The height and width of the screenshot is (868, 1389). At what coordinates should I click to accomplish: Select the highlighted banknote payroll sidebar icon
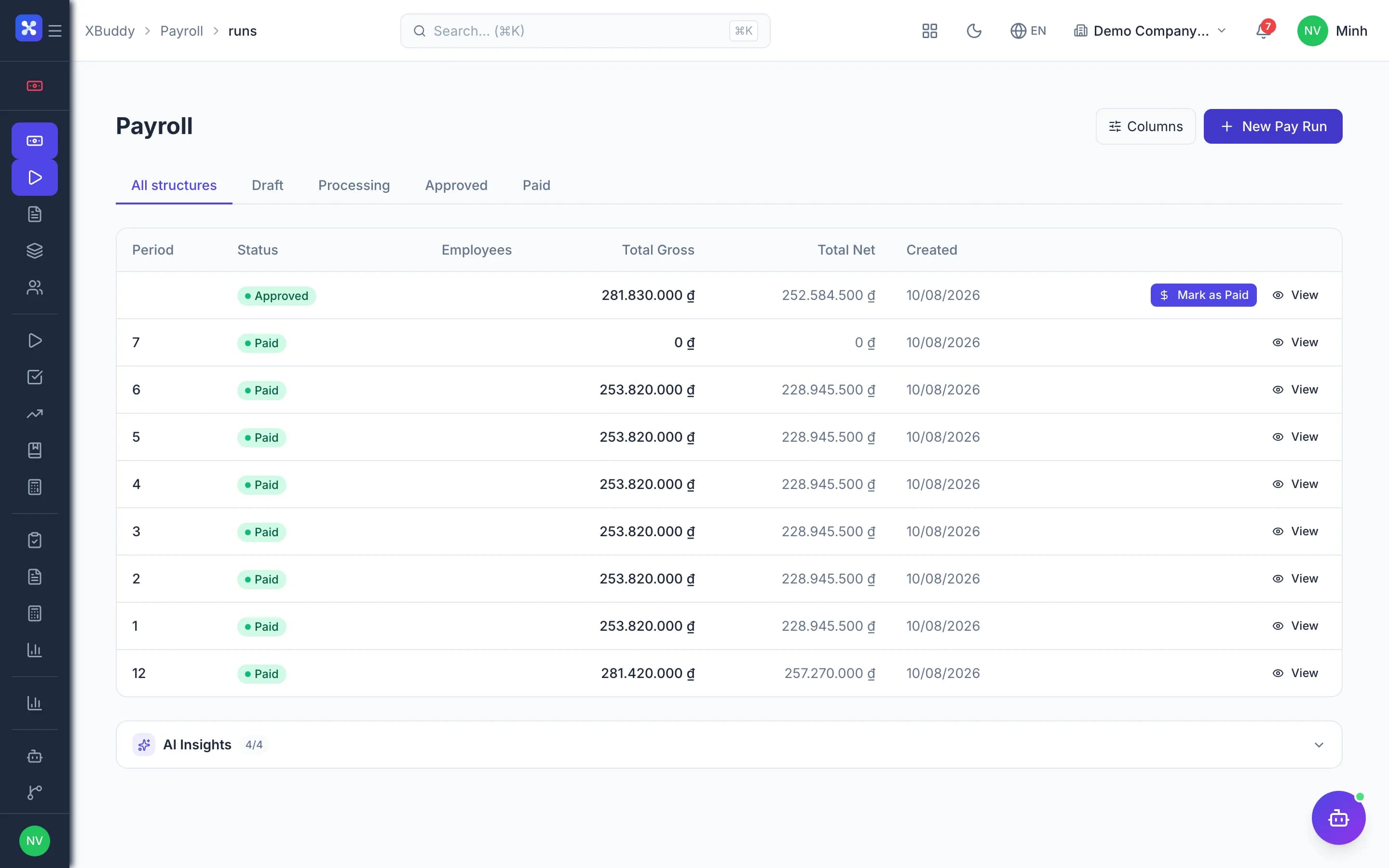(x=34, y=141)
